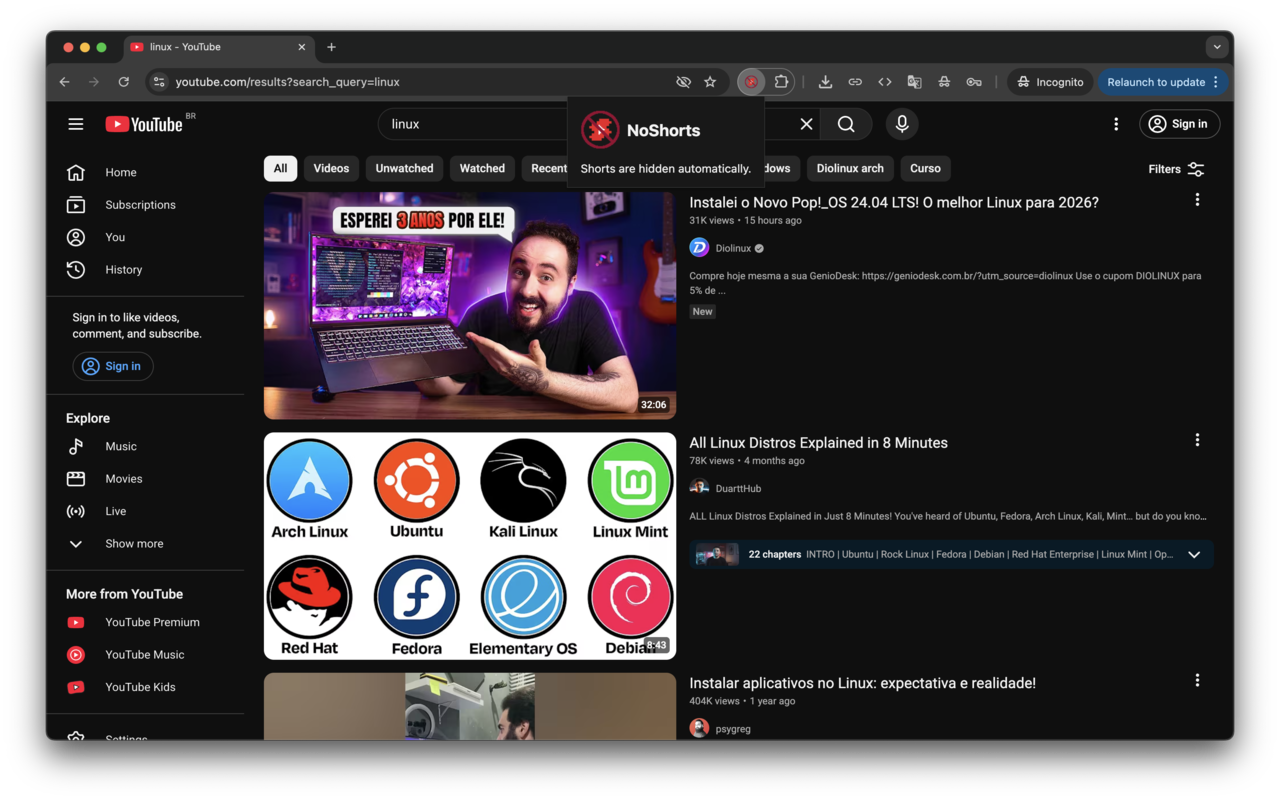This screenshot has width=1280, height=800.
Task: Open YouTube settings three-dot menu
Action: [1116, 124]
